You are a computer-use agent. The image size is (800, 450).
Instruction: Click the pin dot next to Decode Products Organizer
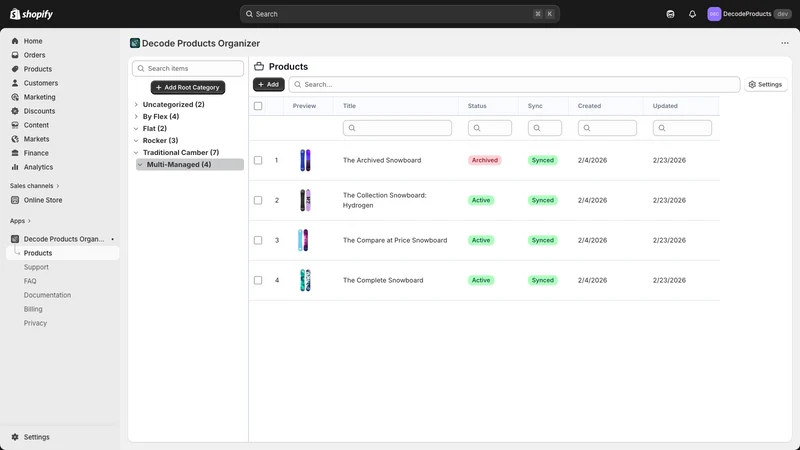point(113,239)
